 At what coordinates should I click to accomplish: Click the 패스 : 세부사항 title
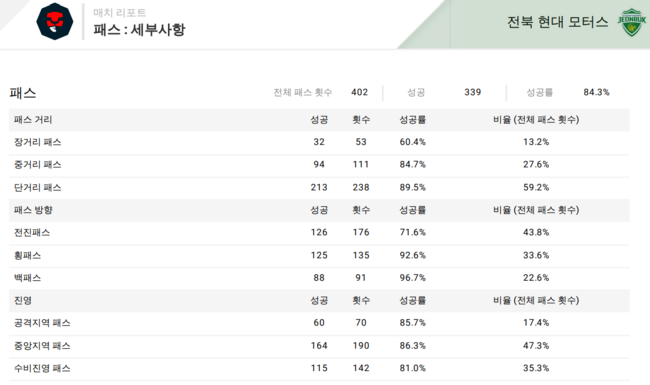(x=139, y=29)
